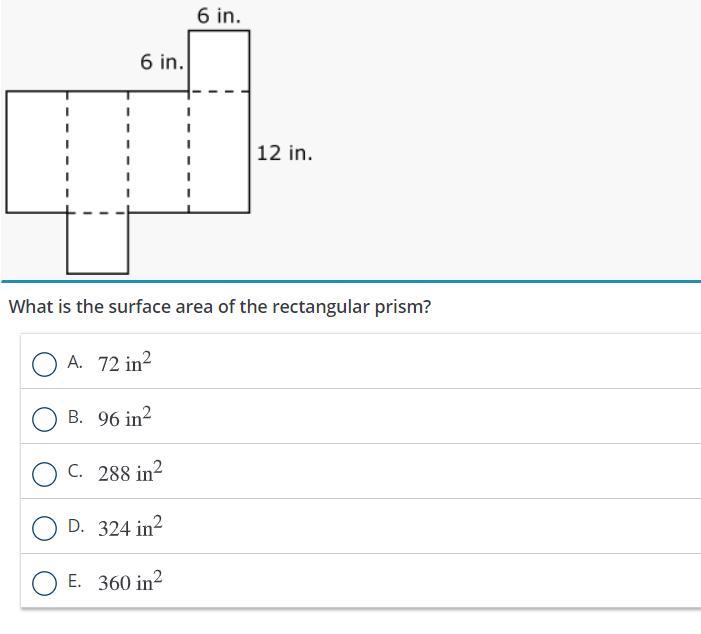Screen dimensions: 701x634
Task: Click the letter label 'E.'
Action: tap(75, 581)
